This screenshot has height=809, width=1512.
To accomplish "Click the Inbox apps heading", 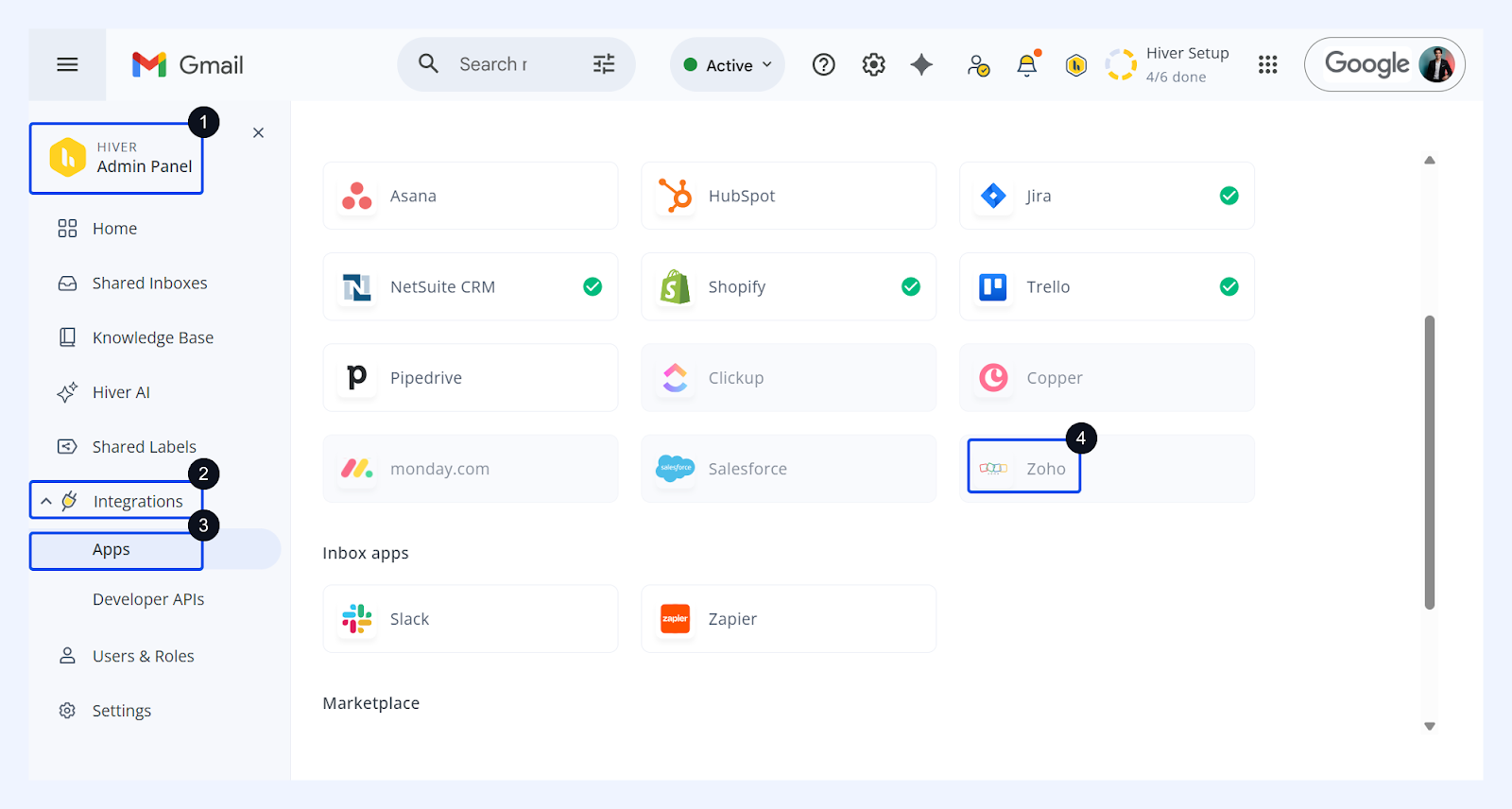I will [366, 553].
